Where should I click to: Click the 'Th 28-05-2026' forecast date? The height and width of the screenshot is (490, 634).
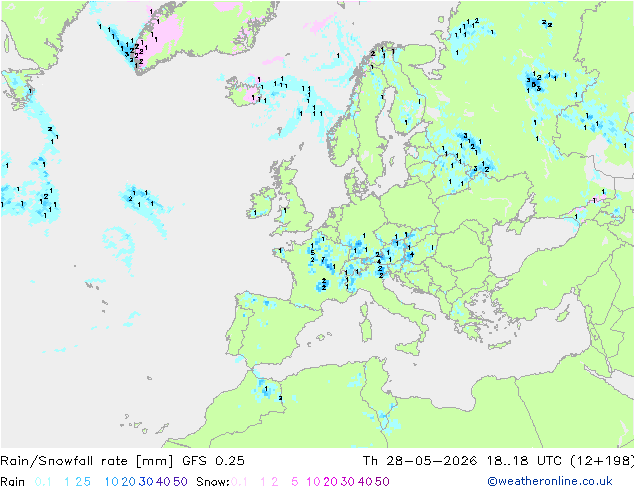420,461
